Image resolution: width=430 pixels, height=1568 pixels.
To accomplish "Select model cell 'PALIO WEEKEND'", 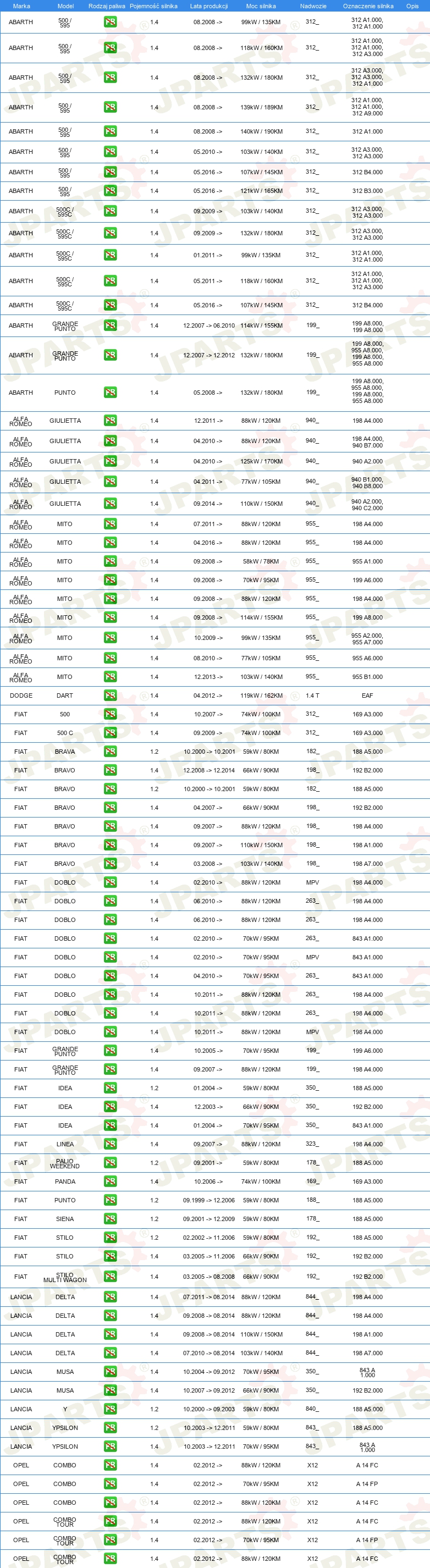I will pos(65,1163).
